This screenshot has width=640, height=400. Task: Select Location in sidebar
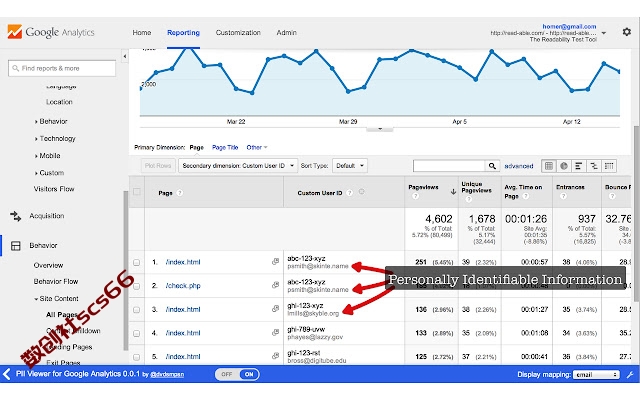59,102
